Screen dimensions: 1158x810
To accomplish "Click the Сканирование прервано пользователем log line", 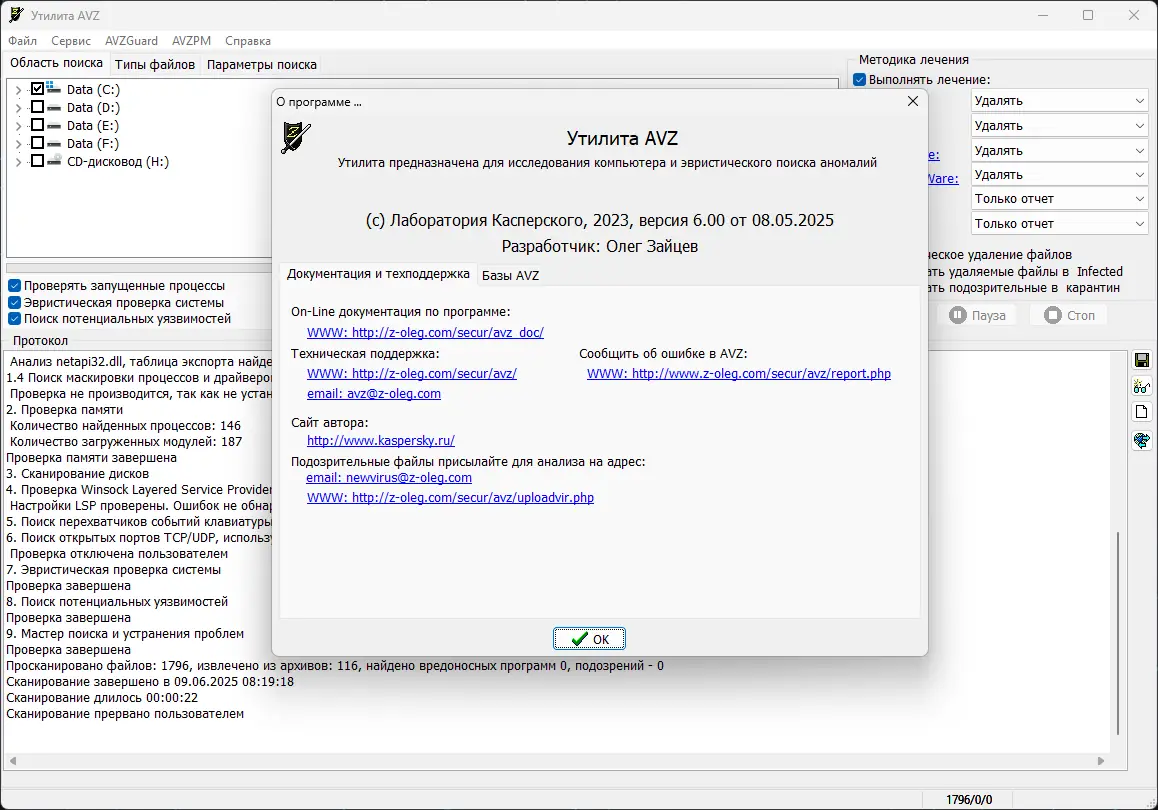I will pyautogui.click(x=125, y=714).
